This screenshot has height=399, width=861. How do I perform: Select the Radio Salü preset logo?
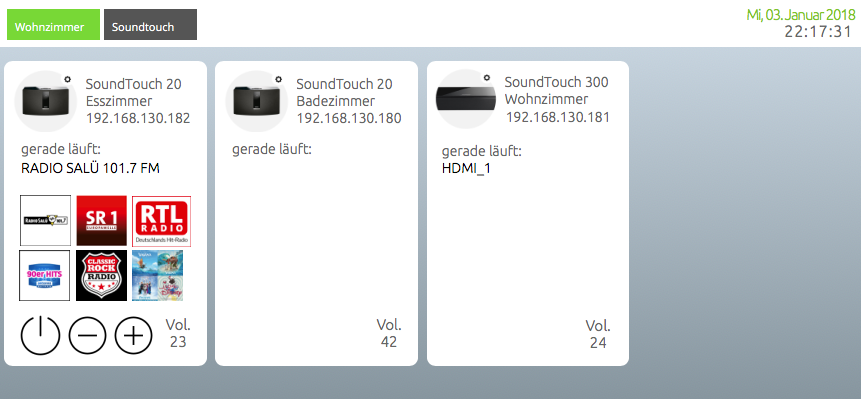tap(46, 220)
